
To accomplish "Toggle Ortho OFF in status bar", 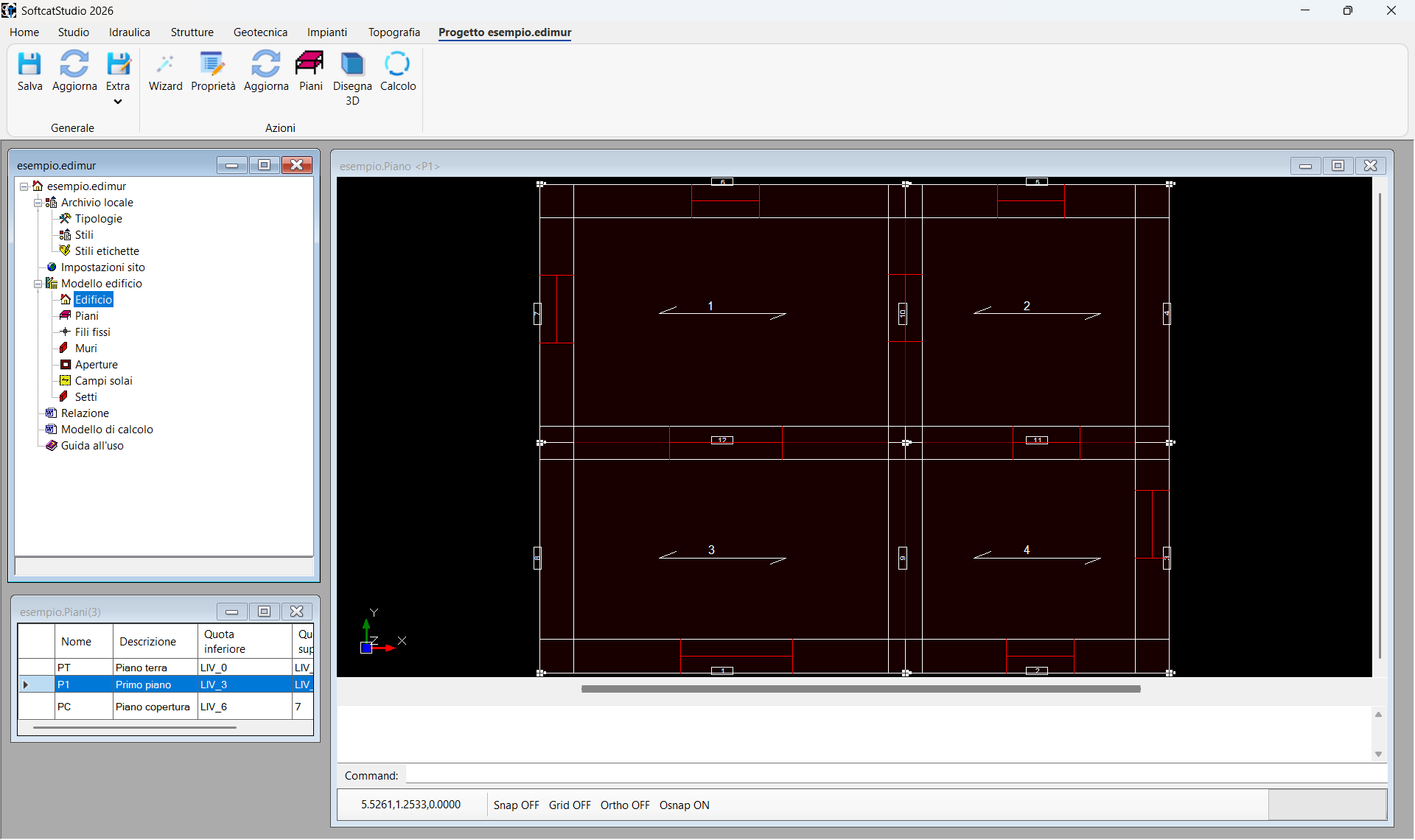I will tap(625, 805).
